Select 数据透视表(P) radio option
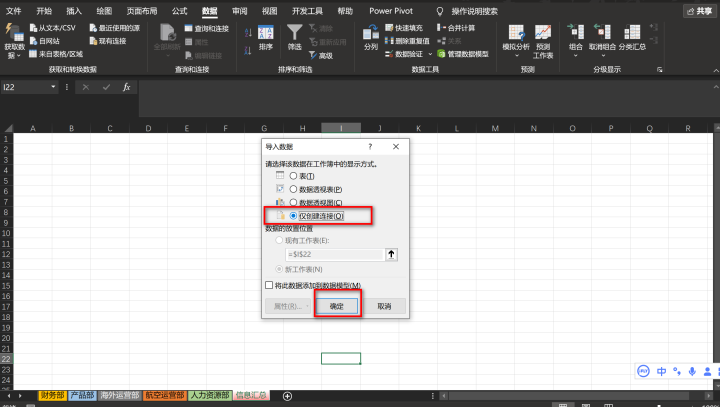The image size is (720, 407). click(293, 189)
